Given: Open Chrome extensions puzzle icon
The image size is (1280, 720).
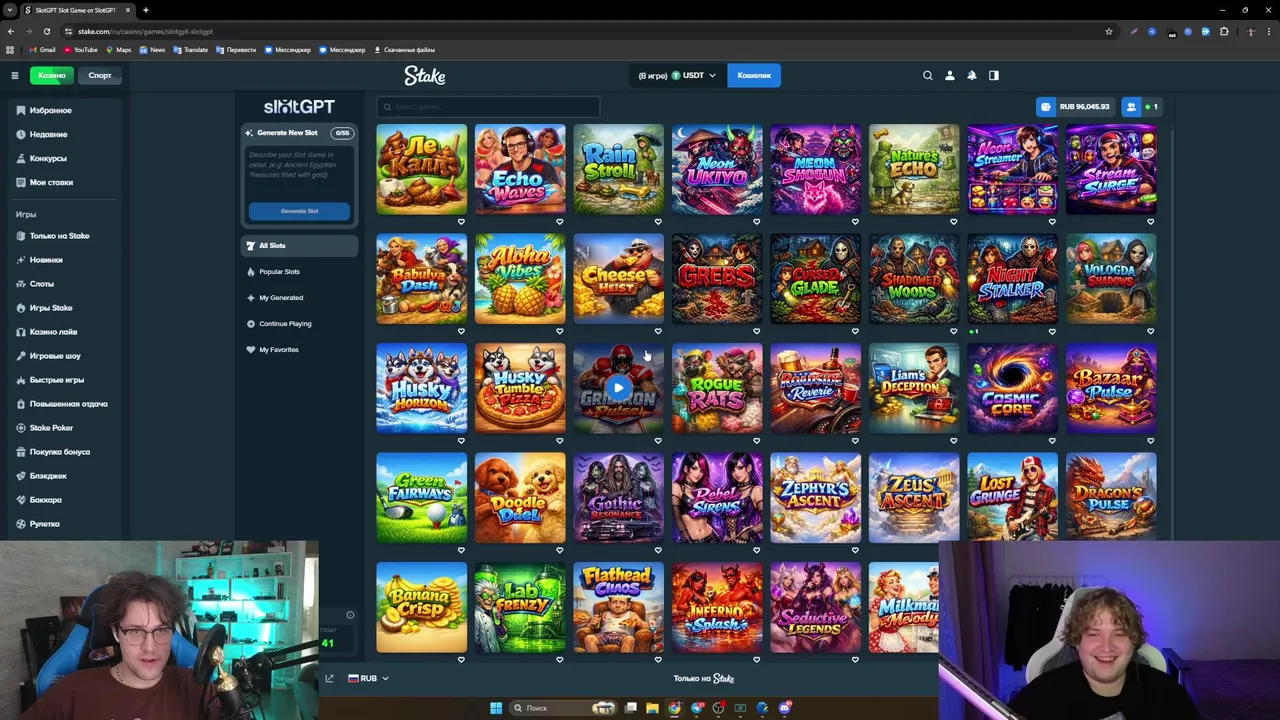Looking at the screenshot, I should (1224, 31).
